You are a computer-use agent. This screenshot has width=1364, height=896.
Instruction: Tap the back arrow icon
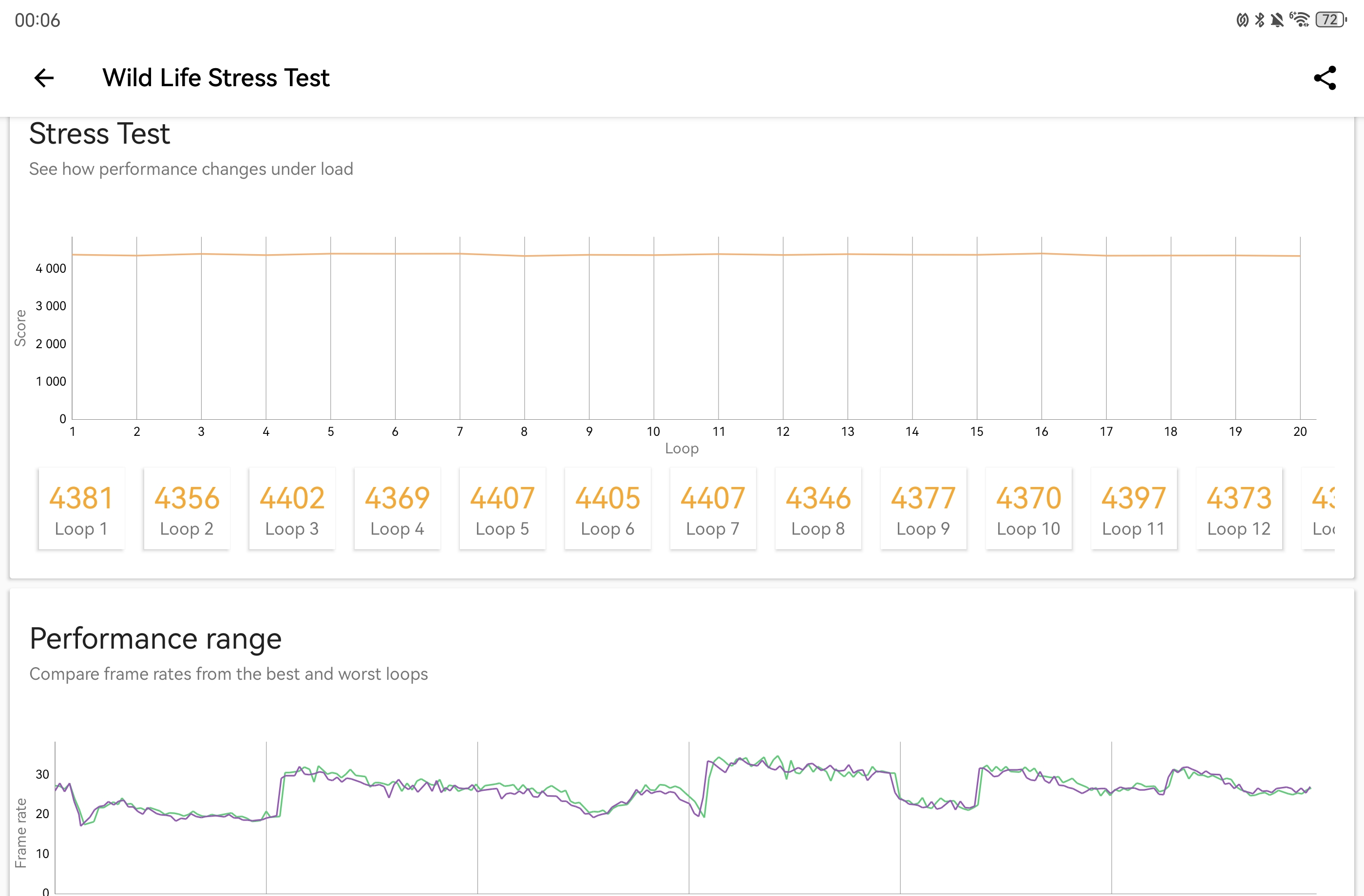44,78
